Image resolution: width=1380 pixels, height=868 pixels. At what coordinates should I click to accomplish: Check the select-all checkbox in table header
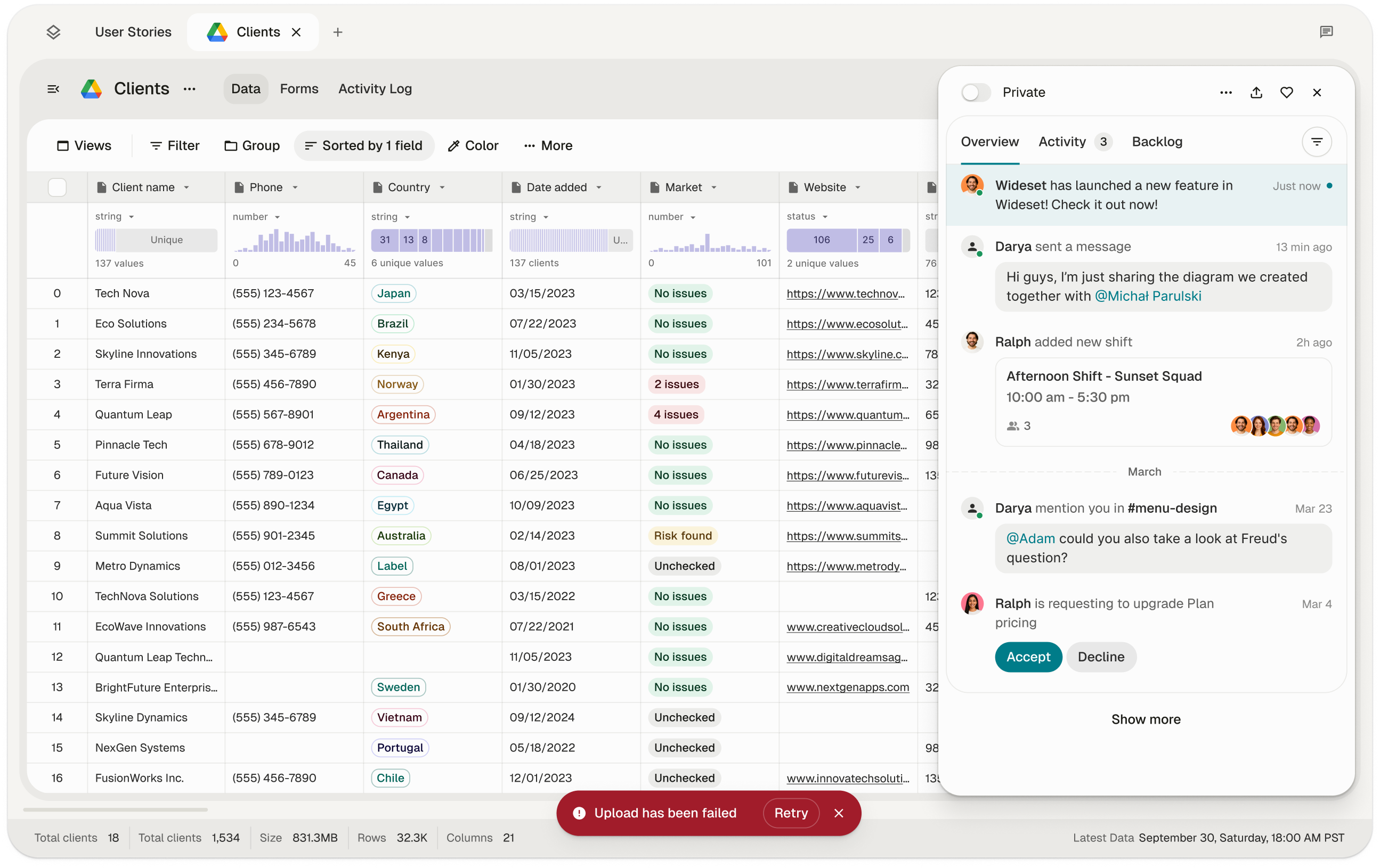click(56, 187)
